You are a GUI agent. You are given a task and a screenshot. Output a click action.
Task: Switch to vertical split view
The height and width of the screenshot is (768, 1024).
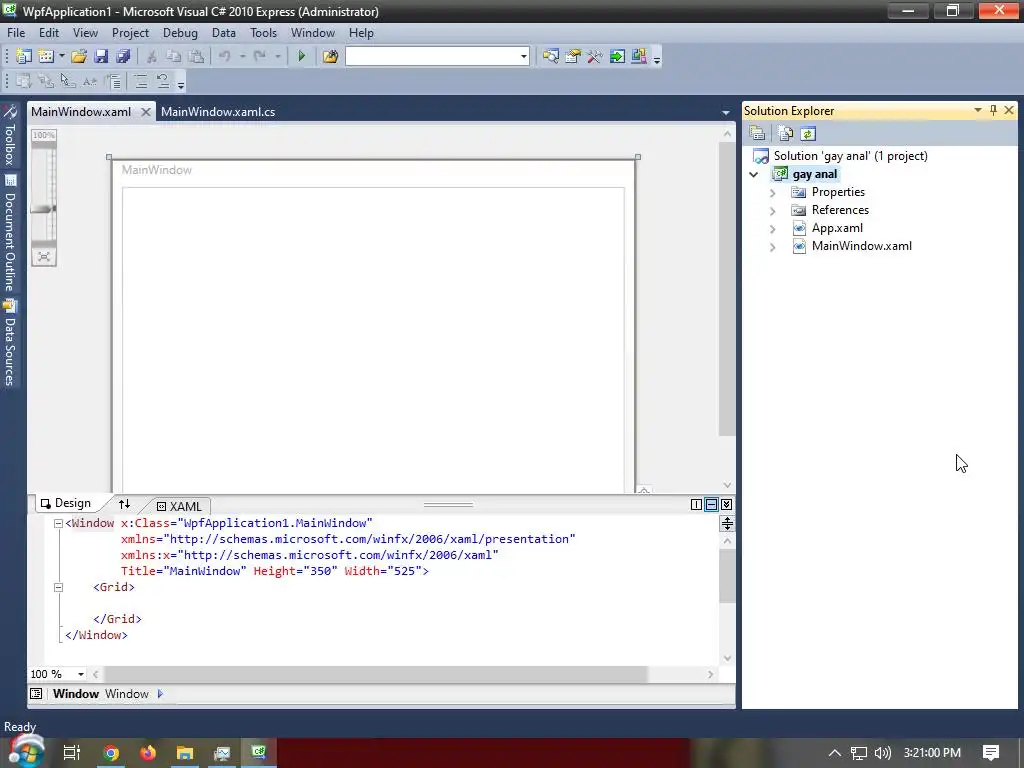pyautogui.click(x=696, y=504)
